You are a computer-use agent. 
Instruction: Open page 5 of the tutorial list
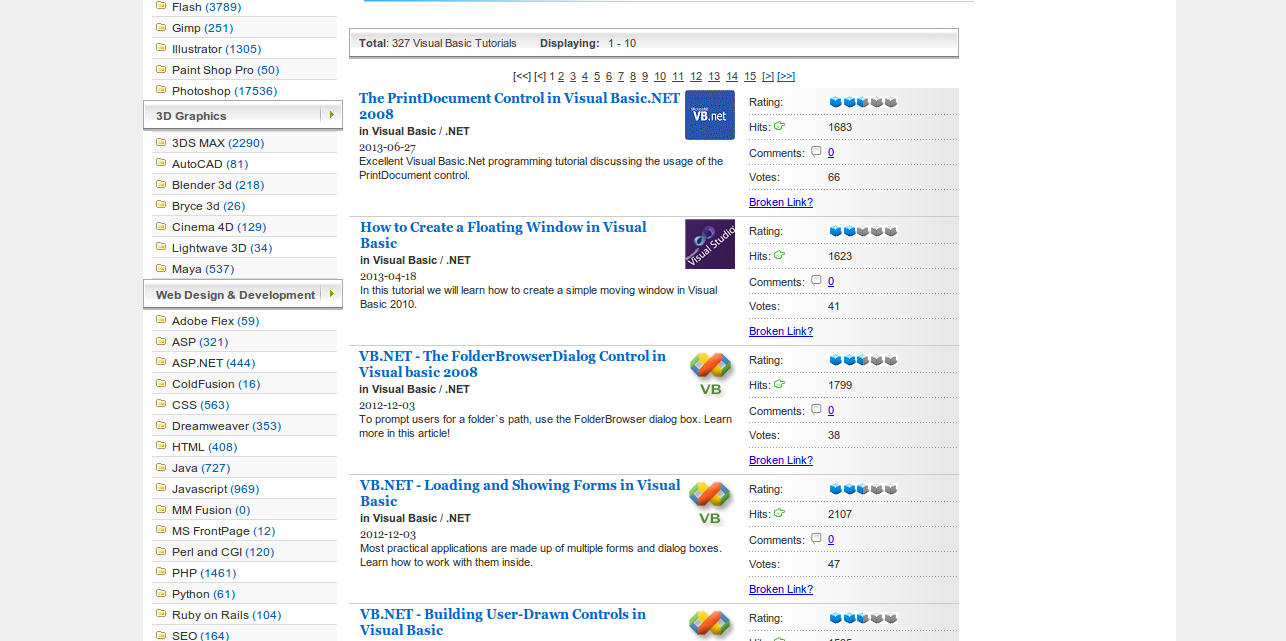pos(597,76)
